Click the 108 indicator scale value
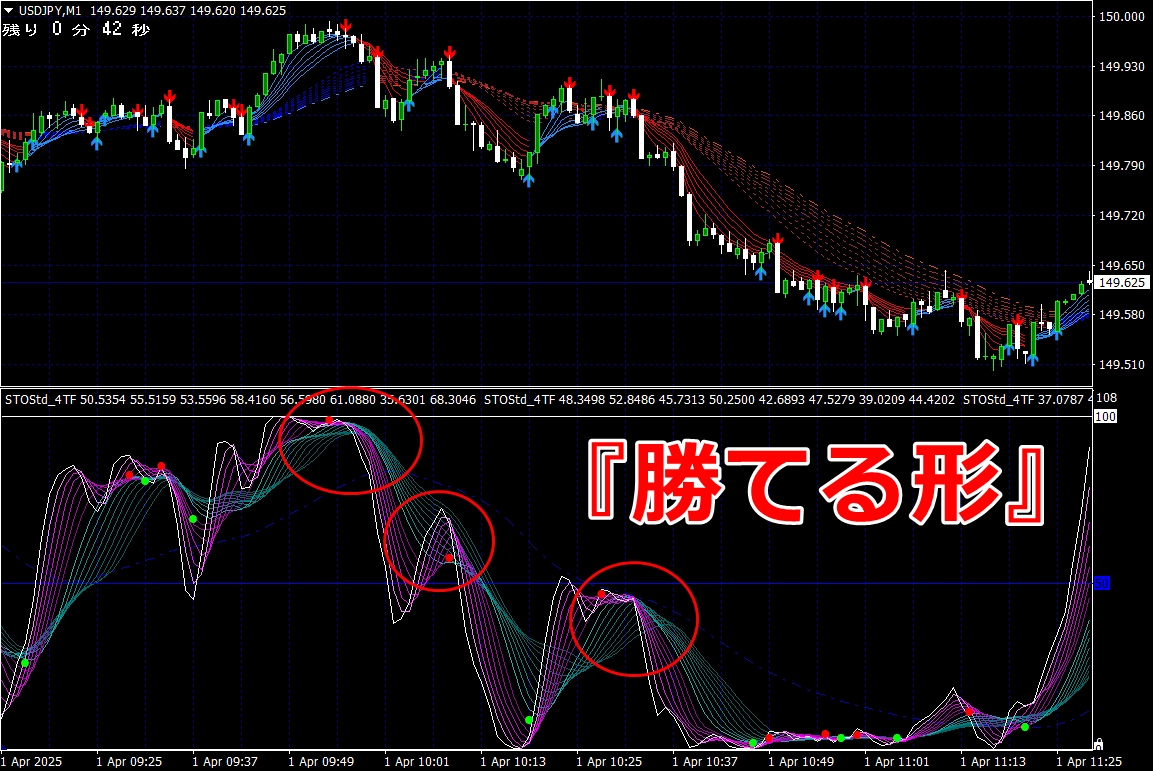1153x771 pixels. click(1107, 398)
